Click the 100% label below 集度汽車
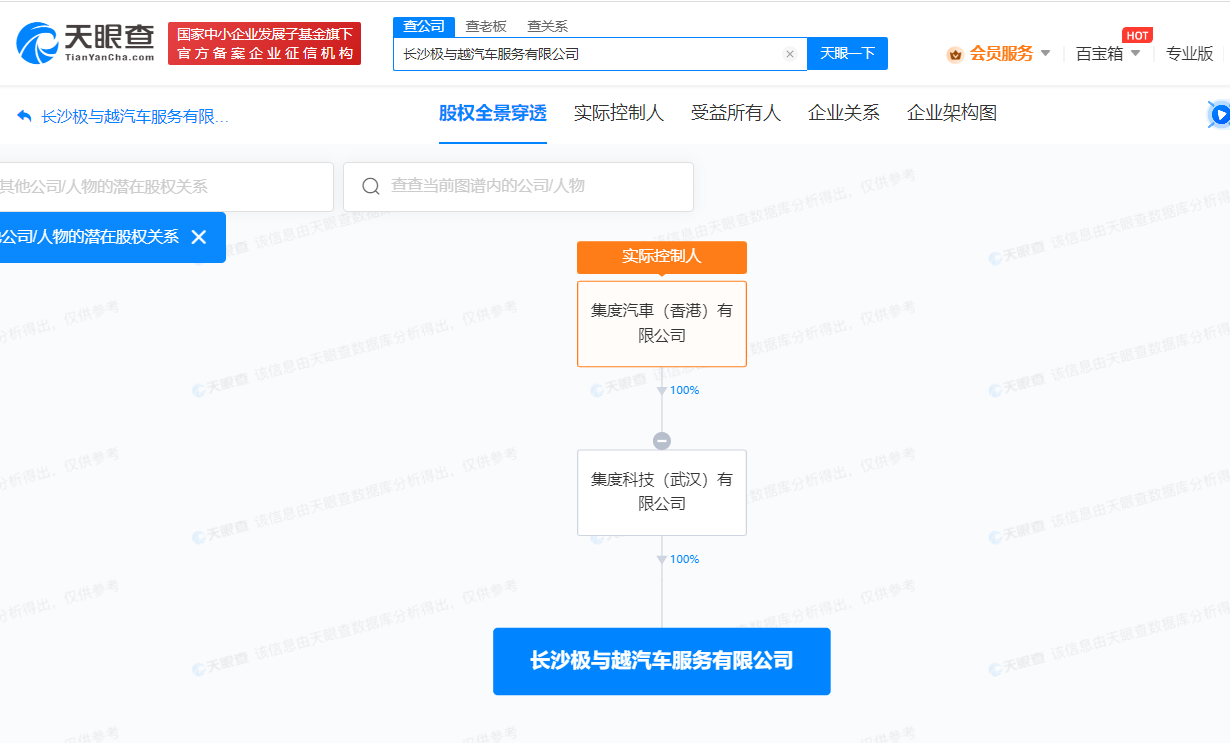The width and height of the screenshot is (1230, 743). pos(685,390)
